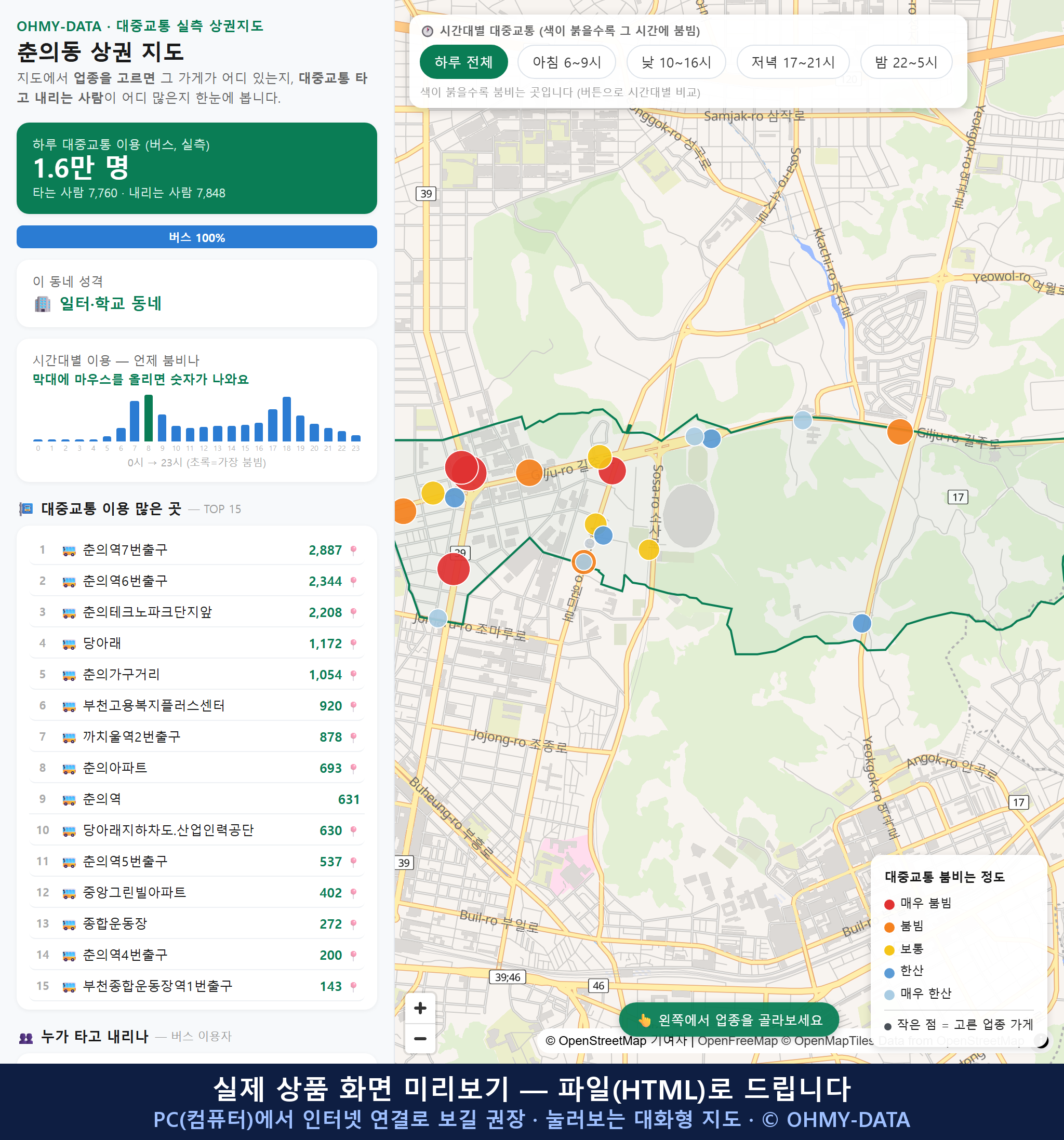This screenshot has width=1064, height=1140.
Task: Select the 밤 22~5시 time filter
Action: pos(906,62)
